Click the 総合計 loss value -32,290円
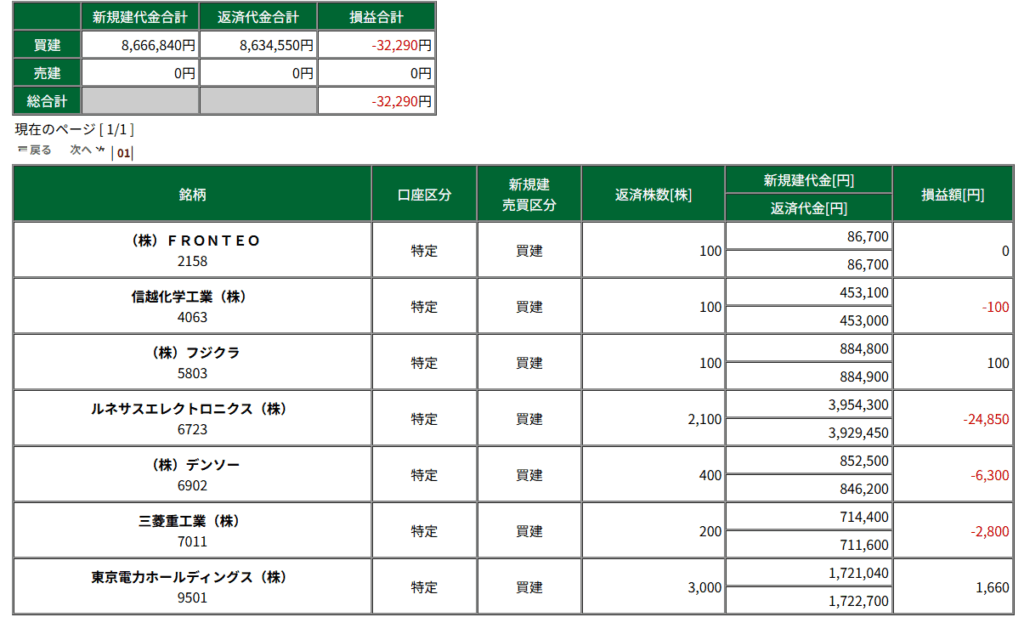 [x=401, y=102]
